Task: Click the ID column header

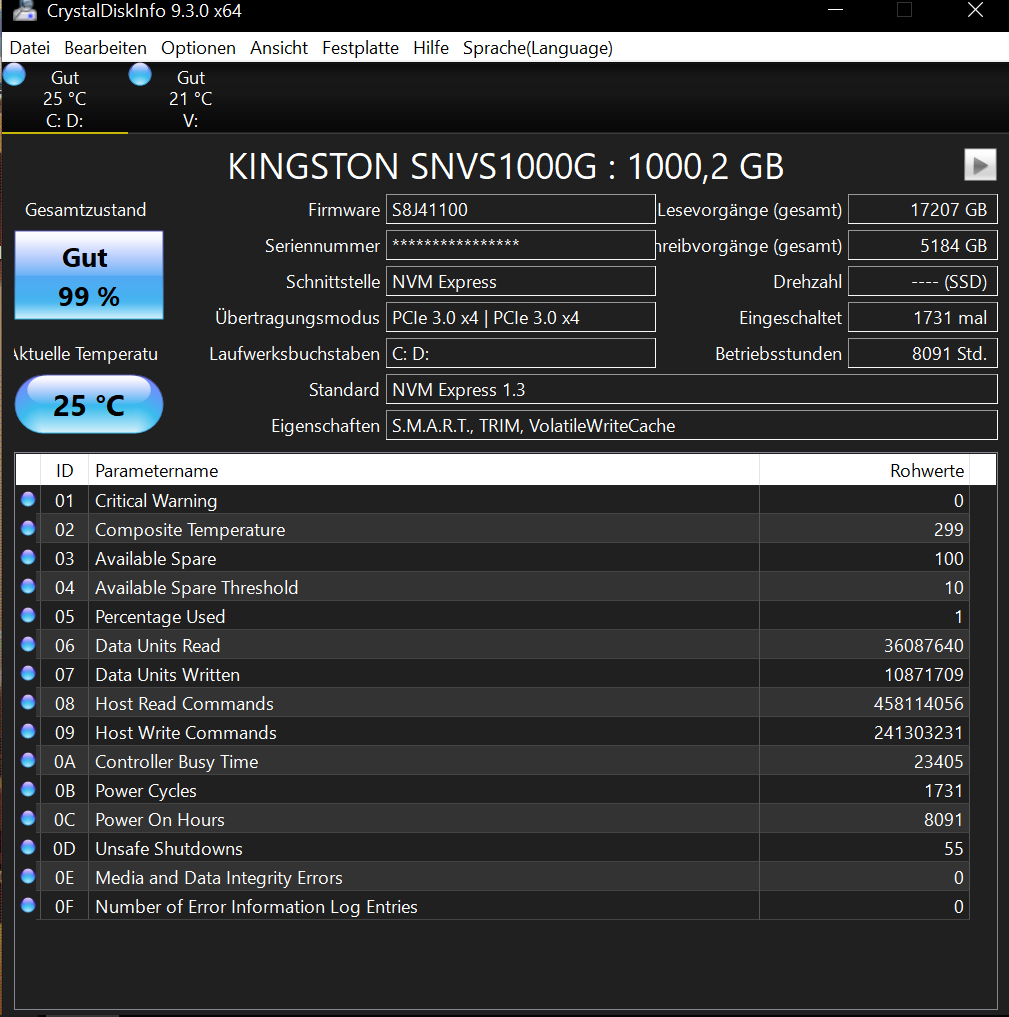Action: click(64, 470)
